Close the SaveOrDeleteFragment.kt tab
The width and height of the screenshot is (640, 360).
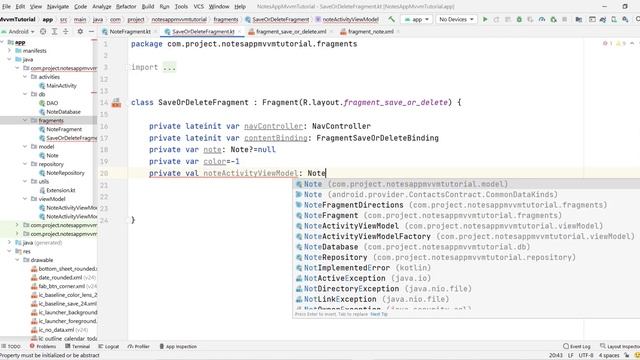click(240, 31)
